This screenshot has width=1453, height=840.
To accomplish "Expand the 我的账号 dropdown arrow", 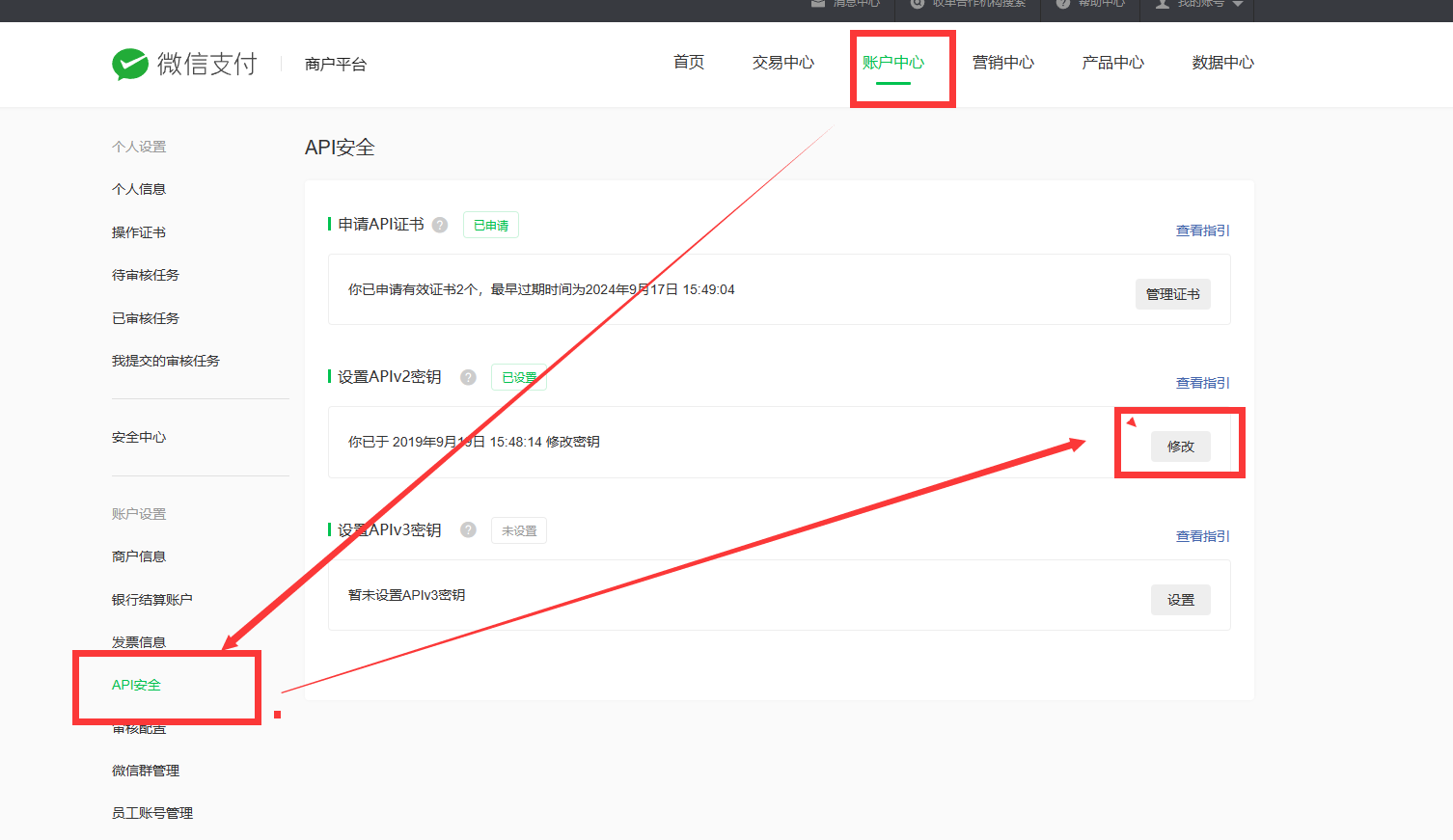I will [1238, 4].
